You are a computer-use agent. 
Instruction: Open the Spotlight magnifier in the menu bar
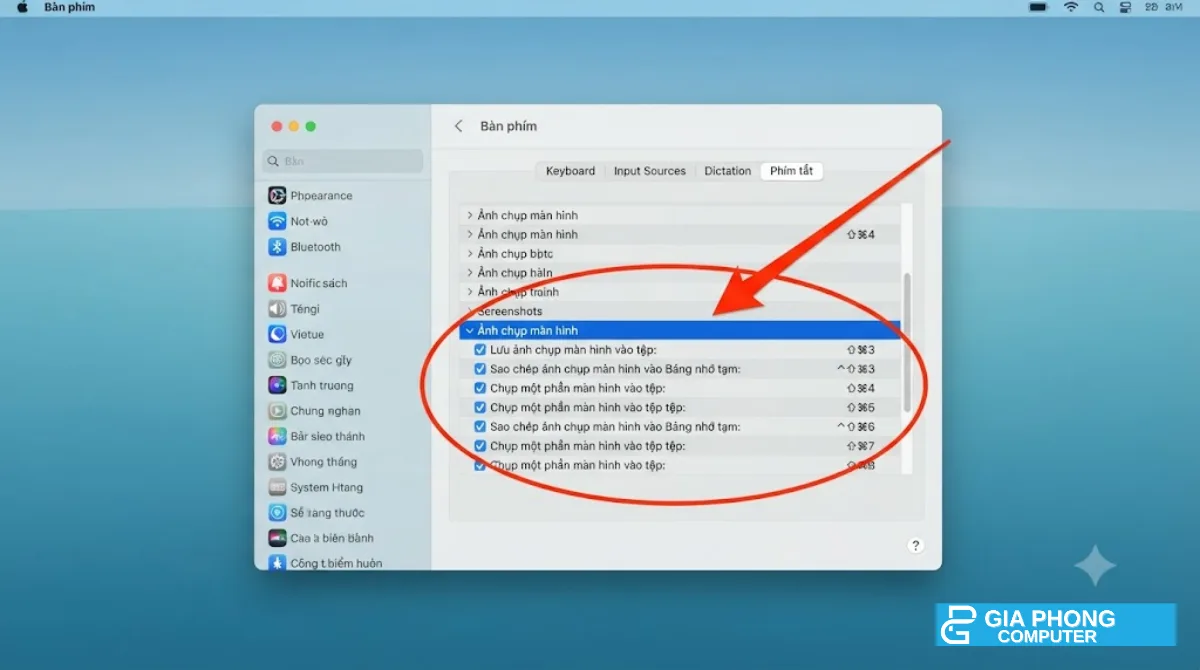click(1099, 7)
